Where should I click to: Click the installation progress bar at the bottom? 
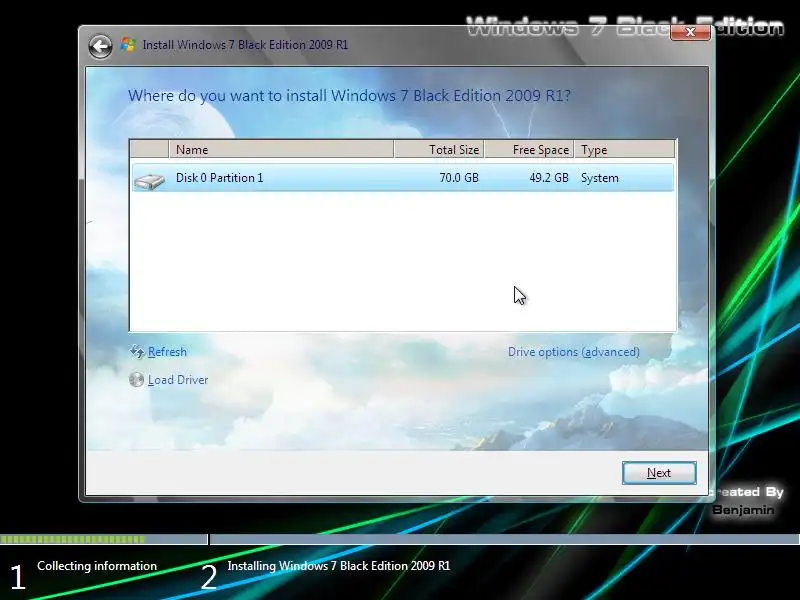pyautogui.click(x=400, y=539)
